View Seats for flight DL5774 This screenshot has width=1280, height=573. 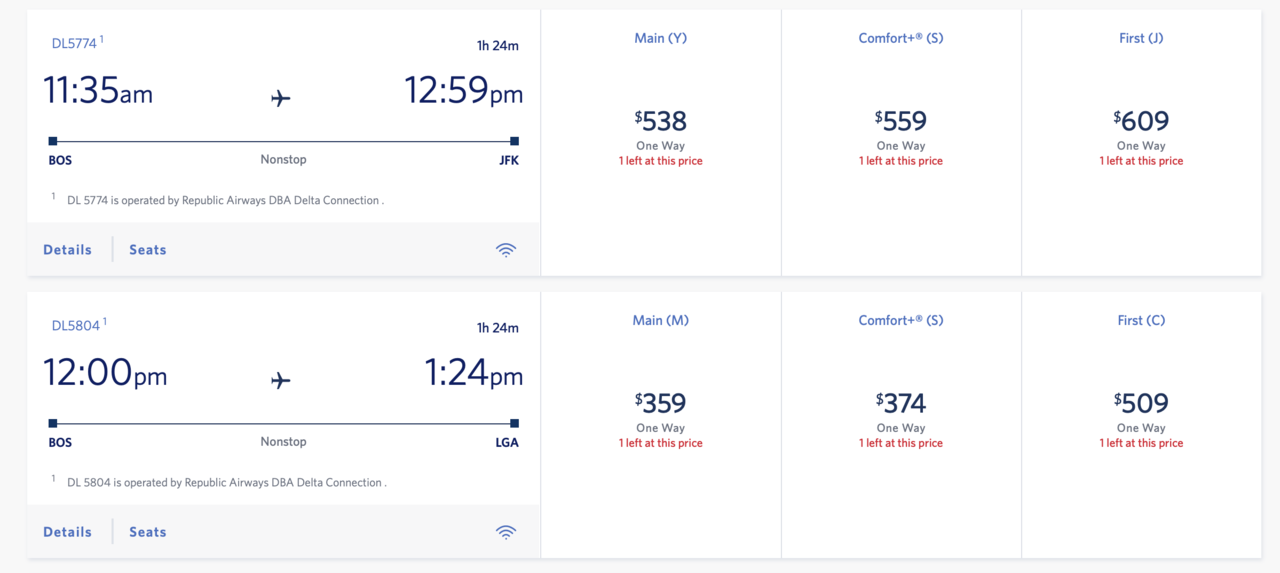click(148, 250)
